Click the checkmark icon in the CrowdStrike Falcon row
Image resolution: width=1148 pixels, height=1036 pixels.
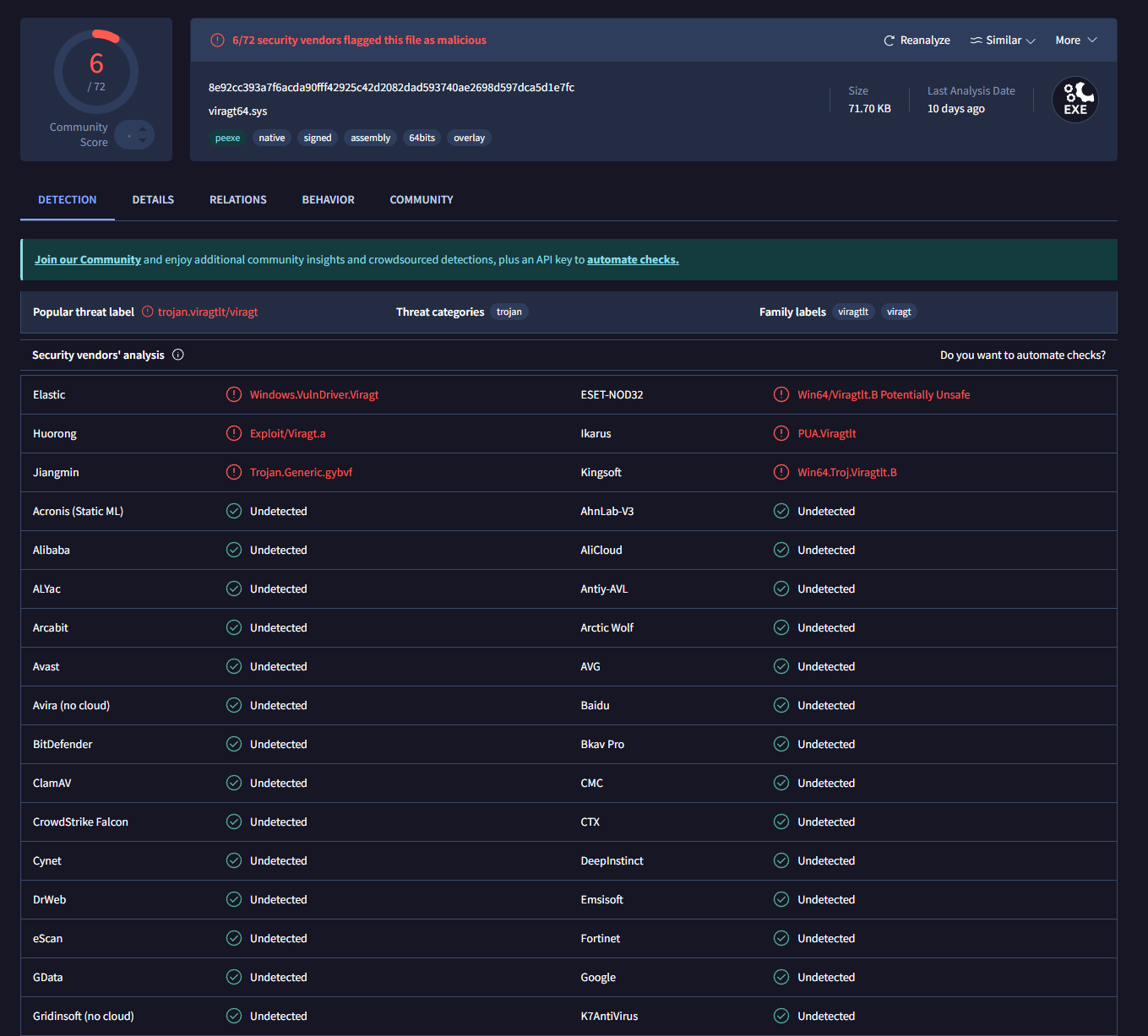(234, 822)
